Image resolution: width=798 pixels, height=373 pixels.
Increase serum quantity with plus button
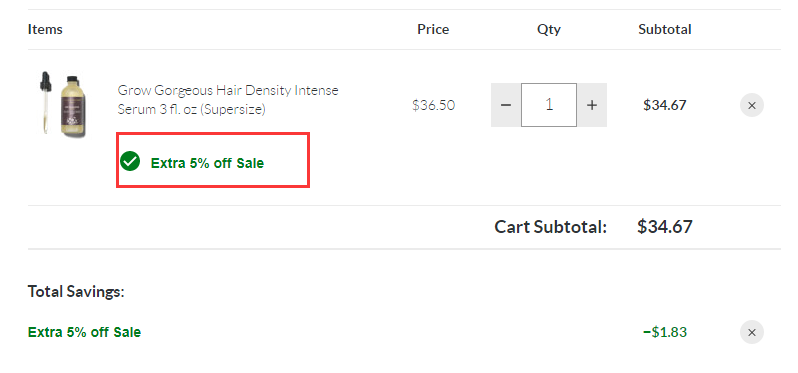tap(591, 105)
